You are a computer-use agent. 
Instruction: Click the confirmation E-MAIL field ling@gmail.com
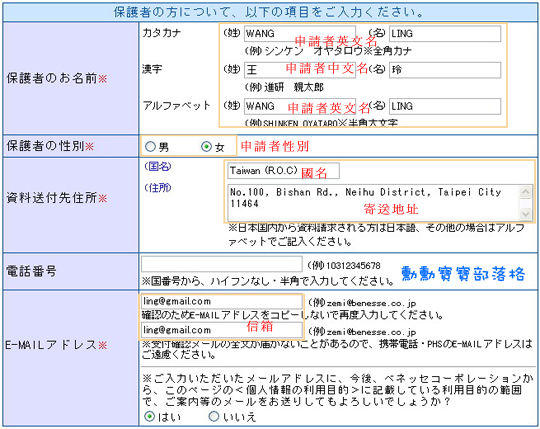click(222, 330)
